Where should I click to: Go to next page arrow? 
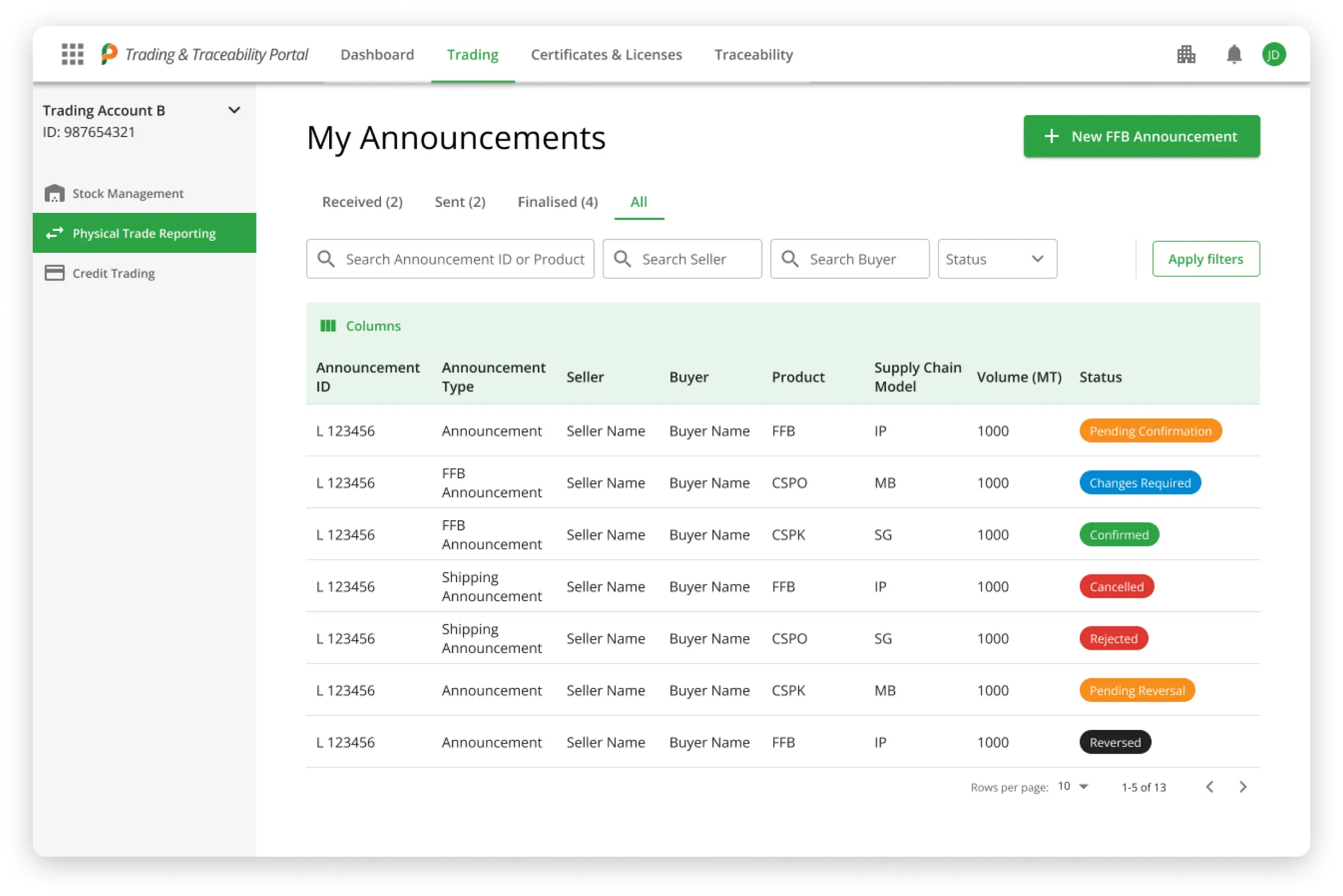click(x=1243, y=787)
